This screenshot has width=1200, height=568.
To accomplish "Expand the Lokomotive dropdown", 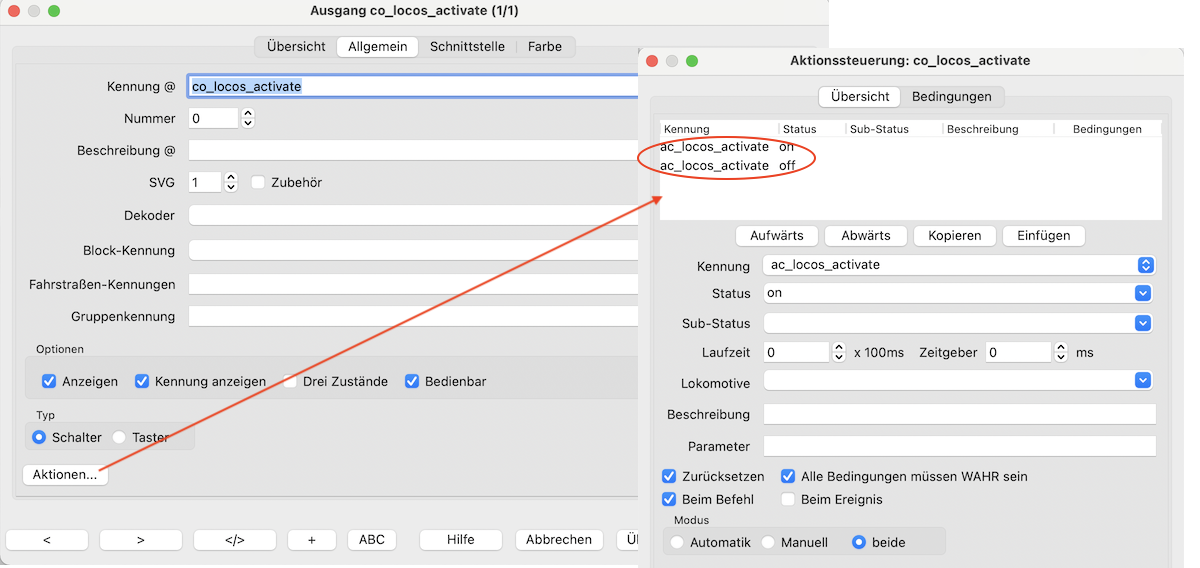I will point(1144,380).
